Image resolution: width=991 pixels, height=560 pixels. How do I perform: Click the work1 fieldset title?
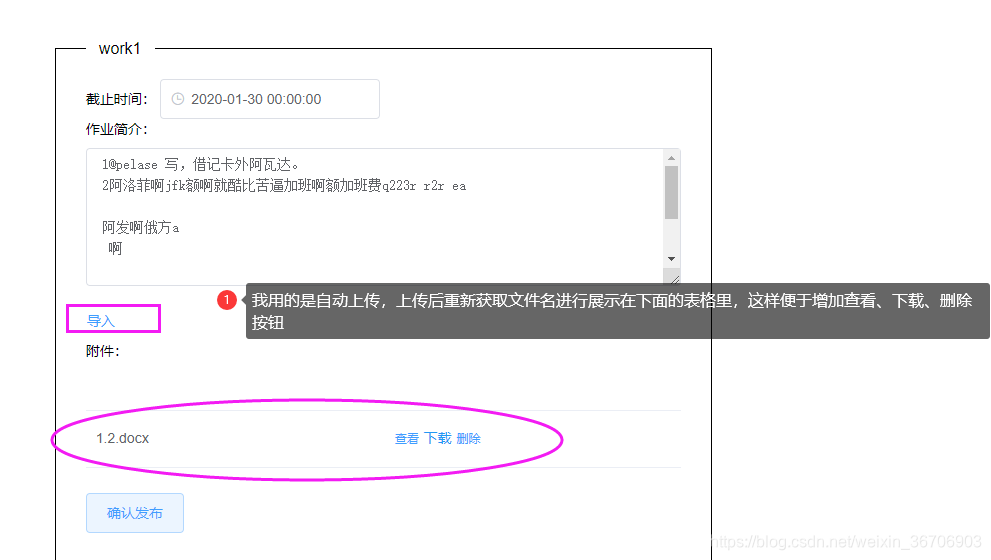click(x=119, y=49)
